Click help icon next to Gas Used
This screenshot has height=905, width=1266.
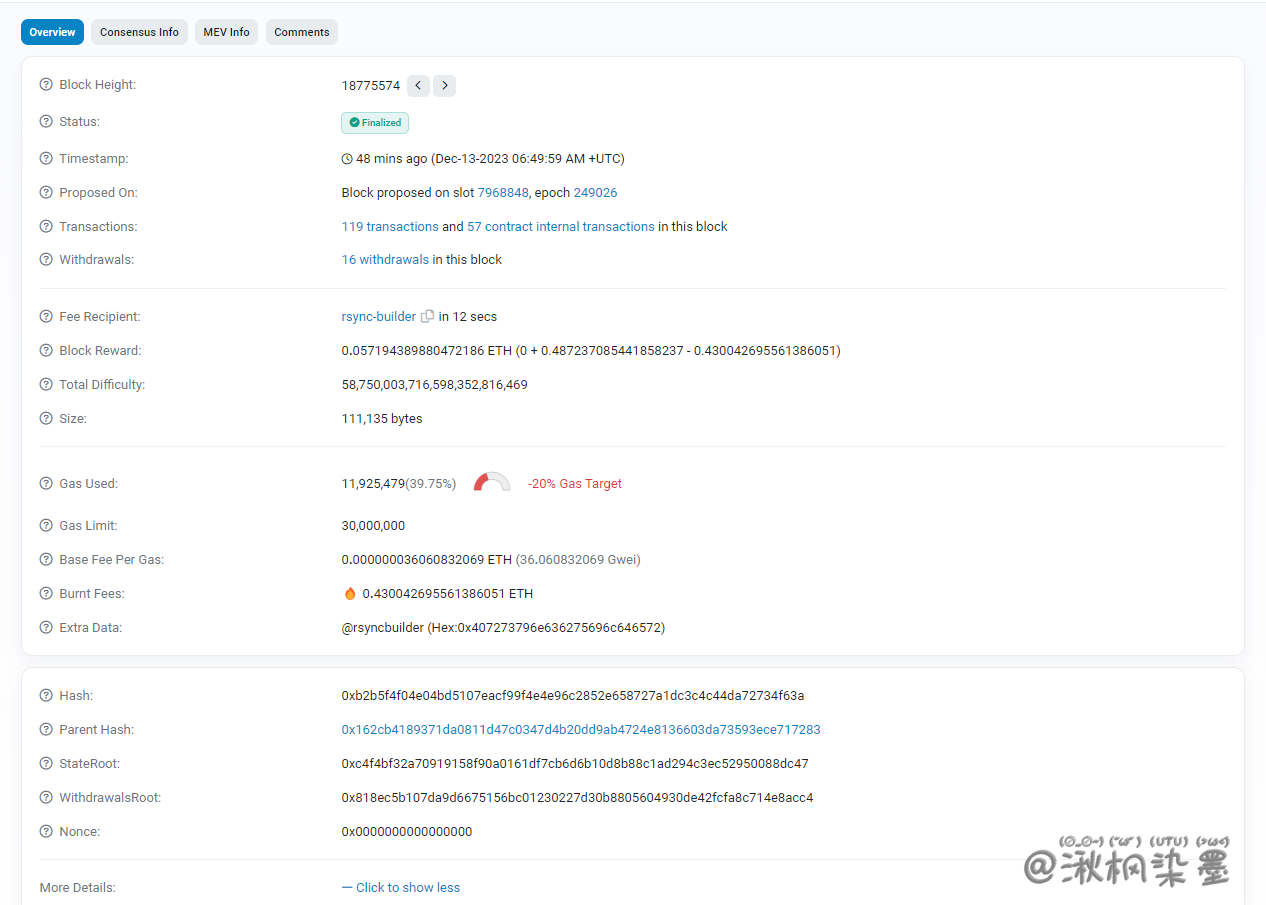pos(46,484)
